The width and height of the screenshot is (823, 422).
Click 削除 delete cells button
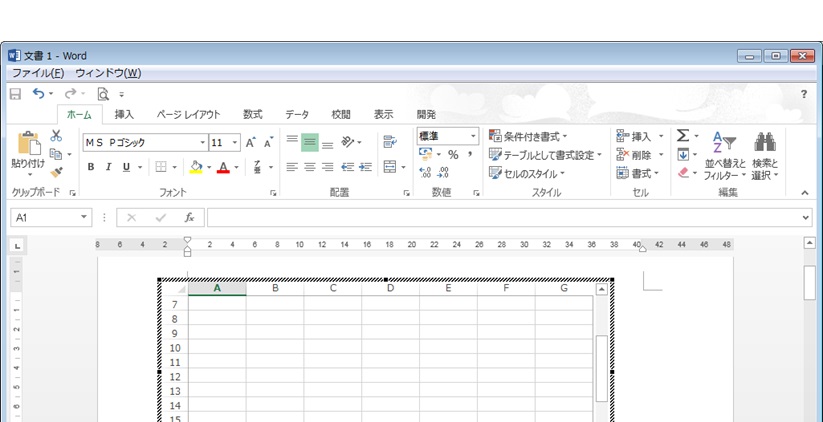click(x=634, y=155)
